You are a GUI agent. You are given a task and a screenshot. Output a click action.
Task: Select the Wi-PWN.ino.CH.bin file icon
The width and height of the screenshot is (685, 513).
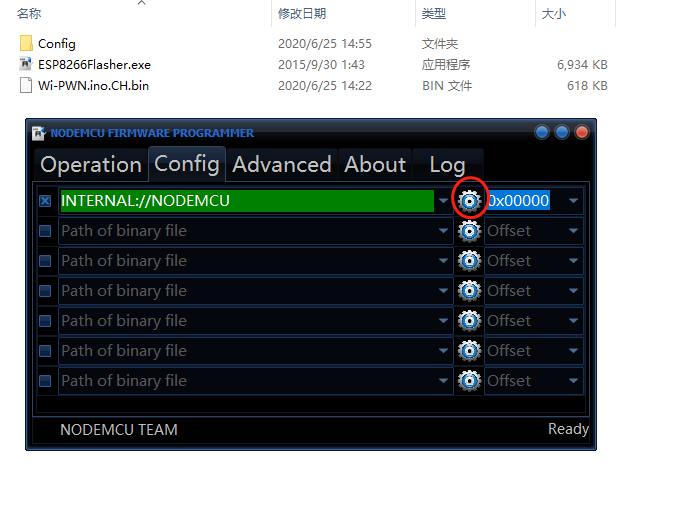(26, 85)
